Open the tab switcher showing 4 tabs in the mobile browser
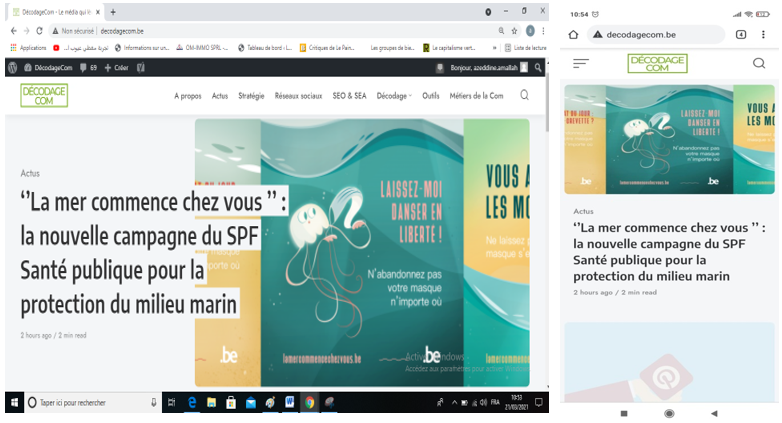782x423 pixels. point(741,34)
